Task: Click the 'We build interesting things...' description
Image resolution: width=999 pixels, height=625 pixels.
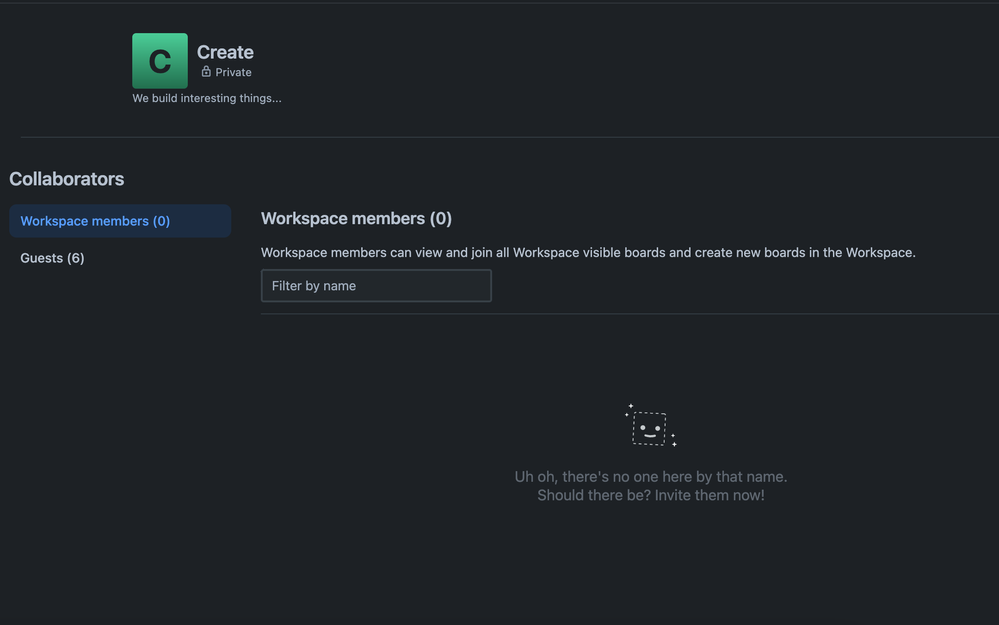Action: point(206,98)
